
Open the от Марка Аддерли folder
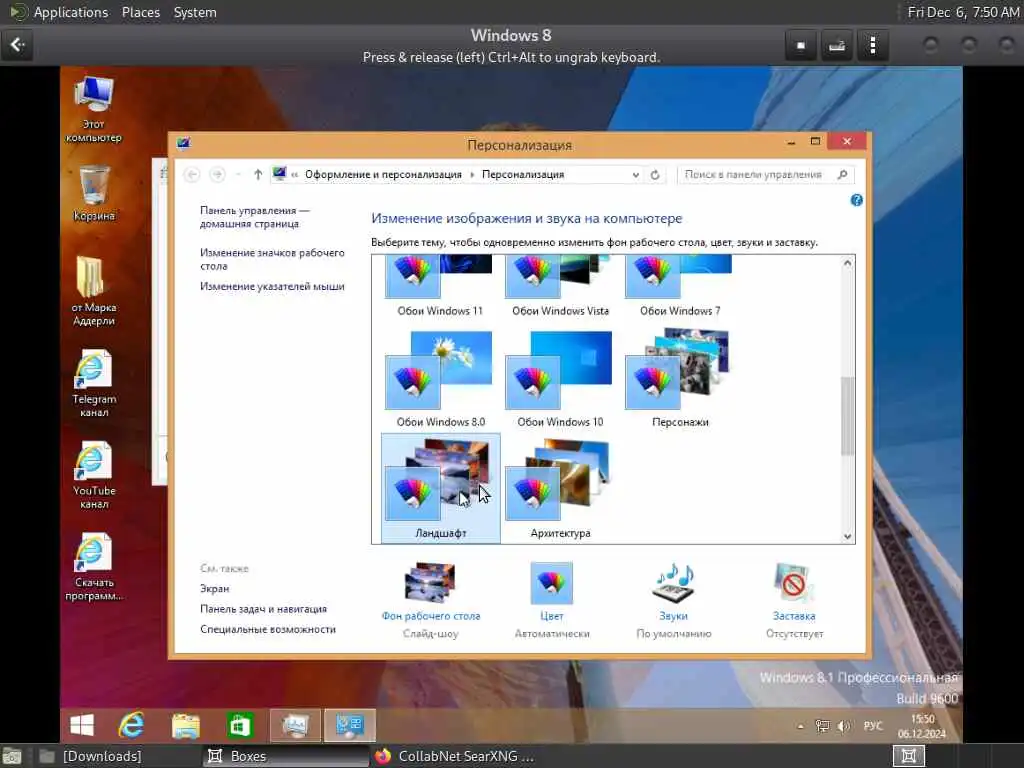[93, 291]
